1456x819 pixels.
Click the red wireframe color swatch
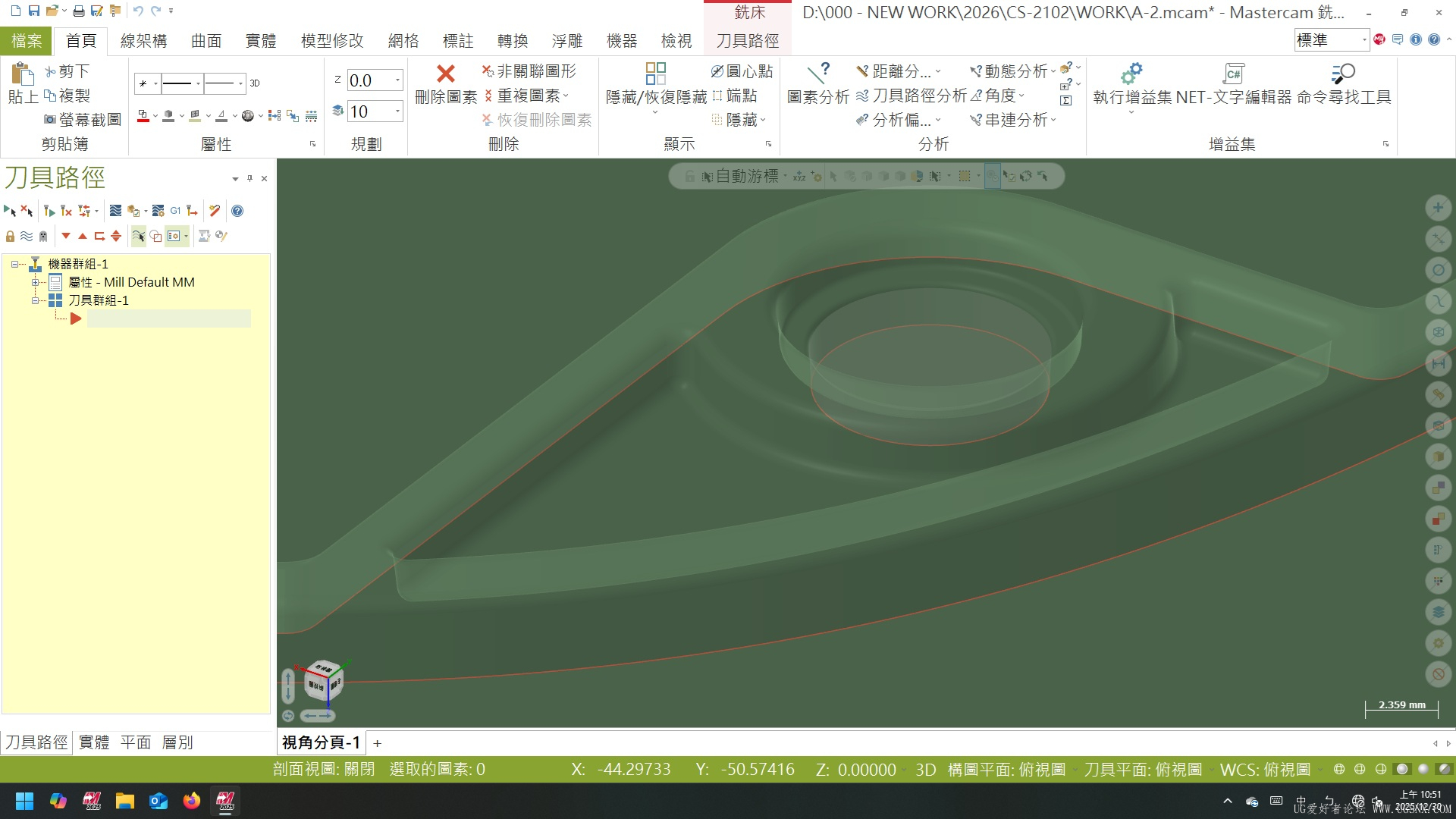coord(143,116)
